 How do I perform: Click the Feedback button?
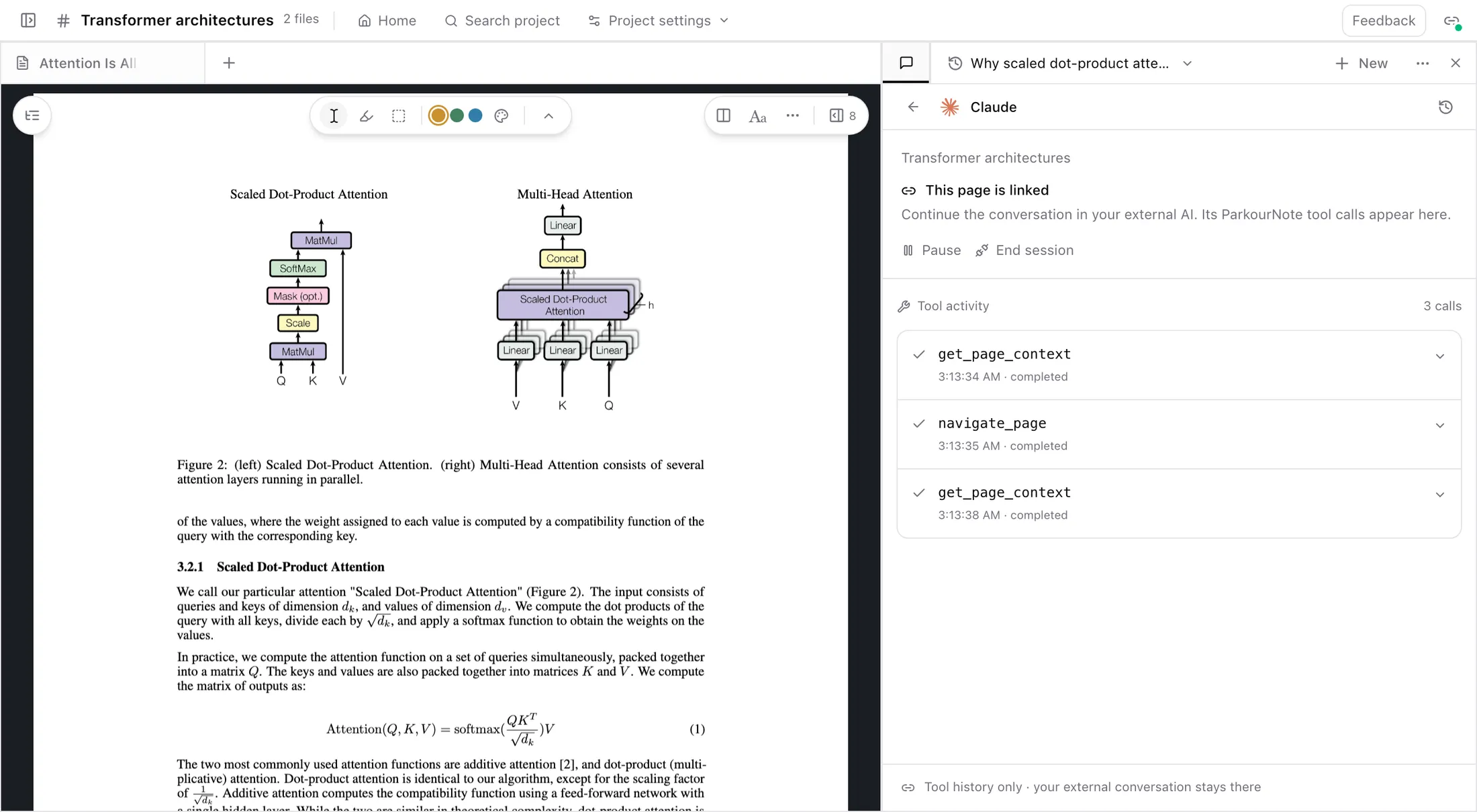point(1383,20)
